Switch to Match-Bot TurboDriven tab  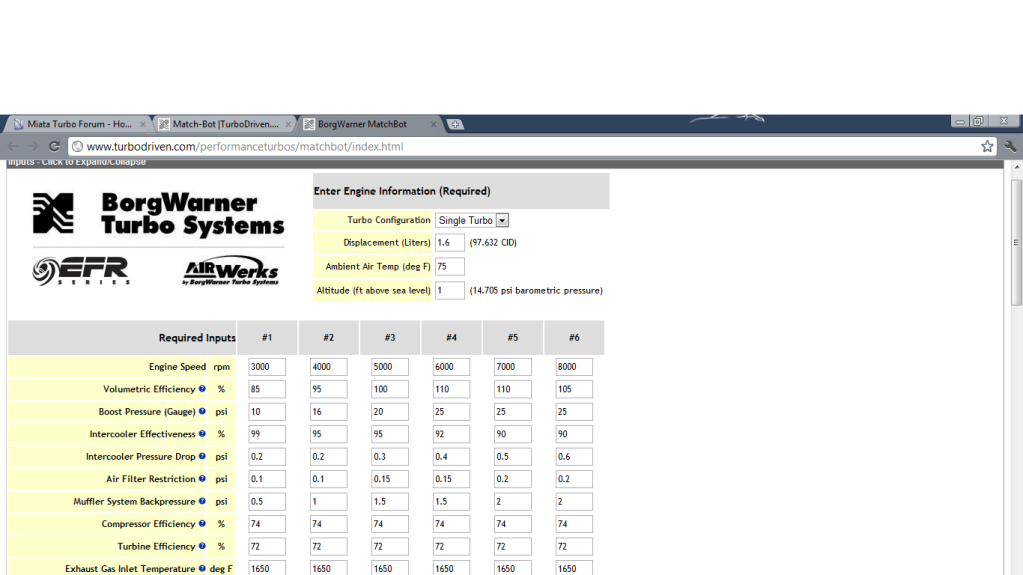click(224, 124)
